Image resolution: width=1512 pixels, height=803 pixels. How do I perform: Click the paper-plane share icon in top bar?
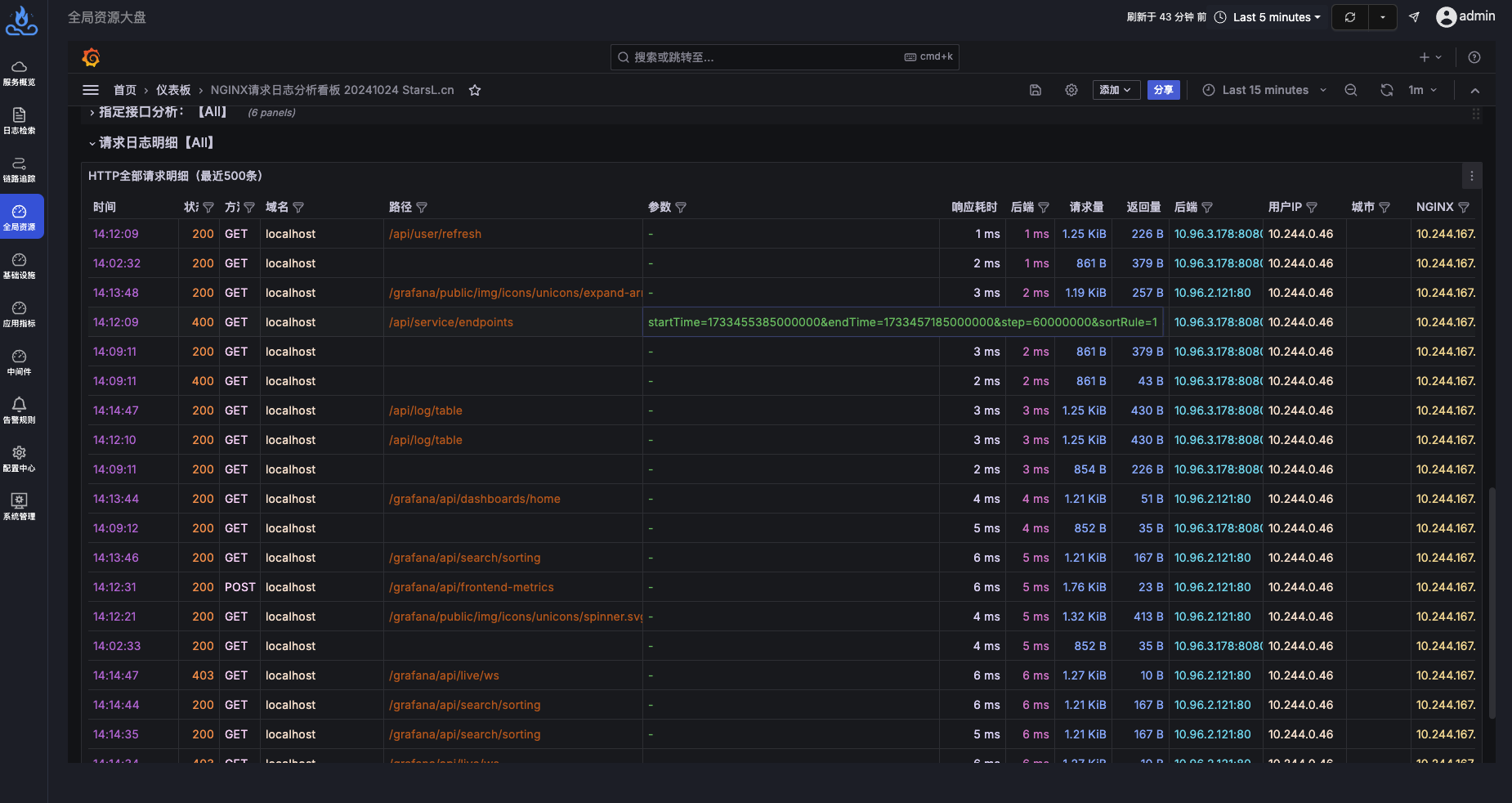[x=1413, y=16]
